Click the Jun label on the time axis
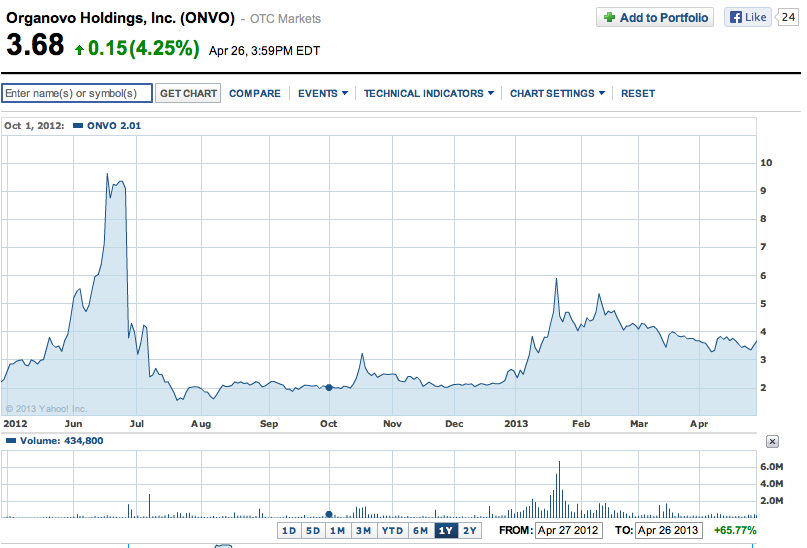The image size is (807, 548). point(74,423)
